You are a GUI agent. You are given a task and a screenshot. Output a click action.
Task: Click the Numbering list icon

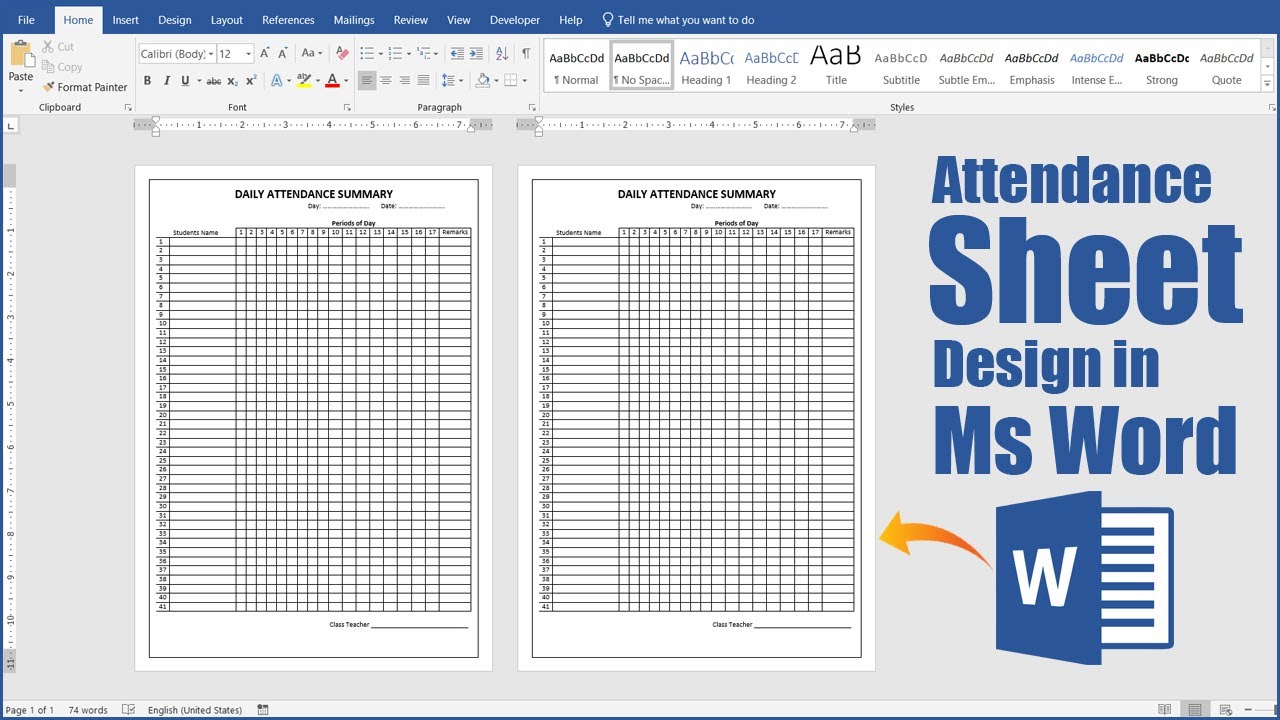coord(395,54)
